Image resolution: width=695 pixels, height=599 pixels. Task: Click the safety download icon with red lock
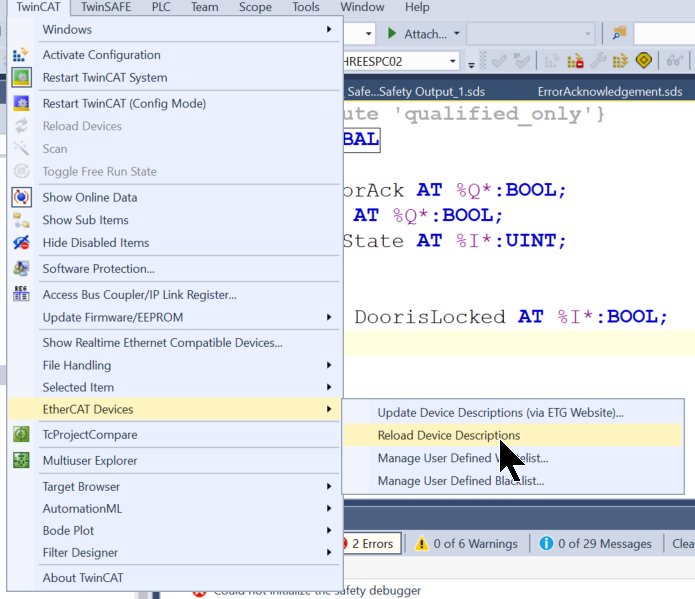pyautogui.click(x=575, y=61)
